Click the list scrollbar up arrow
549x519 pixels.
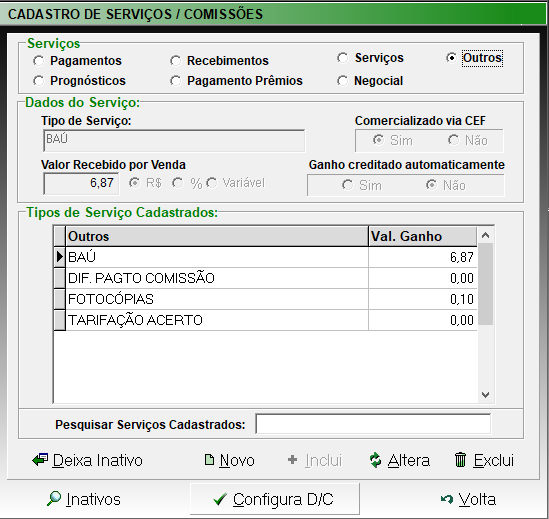point(485,235)
